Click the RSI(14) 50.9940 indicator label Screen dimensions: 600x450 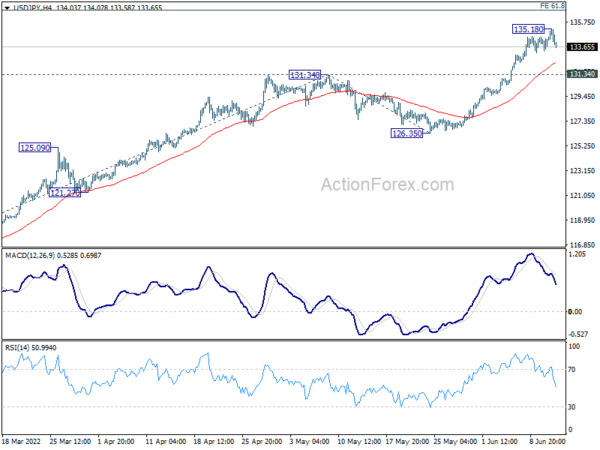click(x=31, y=347)
